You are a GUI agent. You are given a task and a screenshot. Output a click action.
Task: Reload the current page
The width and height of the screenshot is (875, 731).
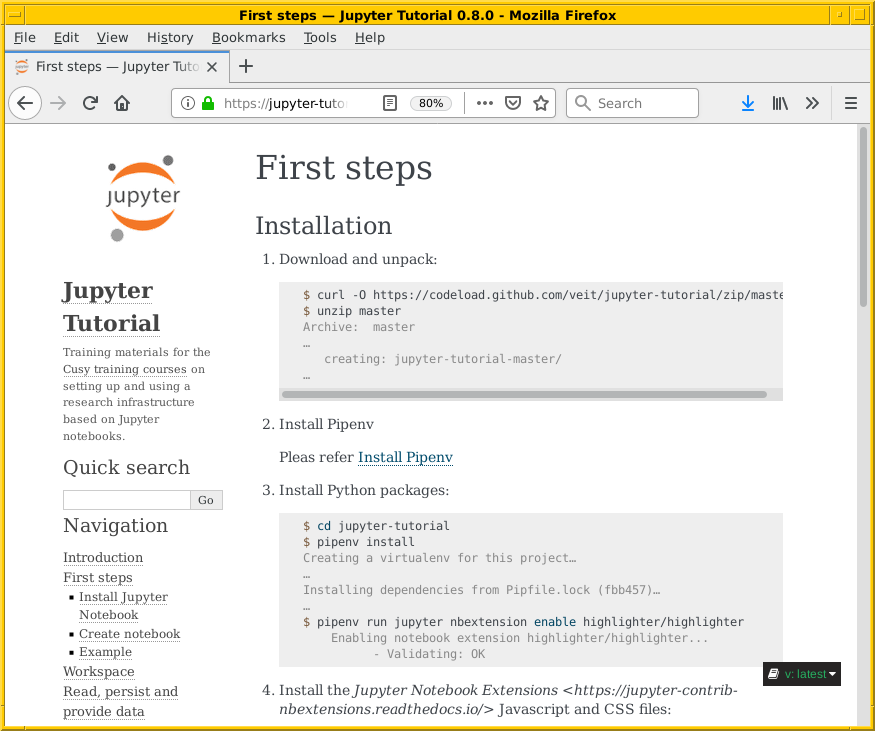pos(90,103)
